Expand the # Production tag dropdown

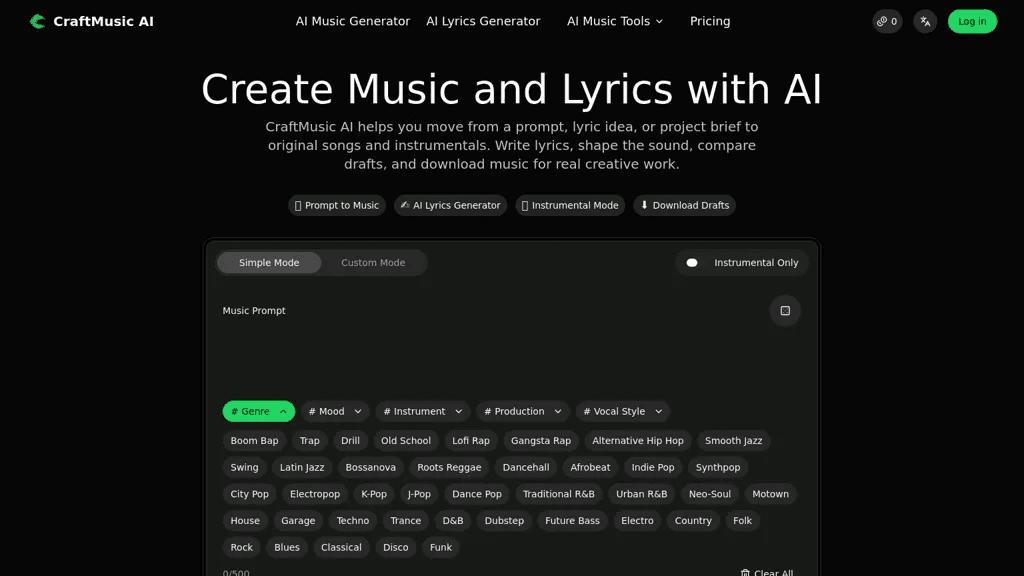tap(522, 411)
